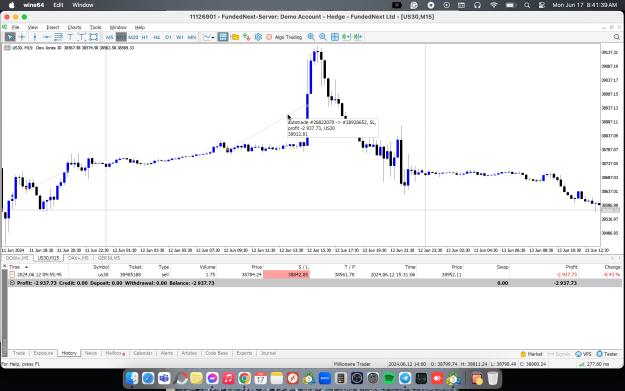625x391 pixels.
Task: Open the Charts menu
Action: click(x=74, y=28)
